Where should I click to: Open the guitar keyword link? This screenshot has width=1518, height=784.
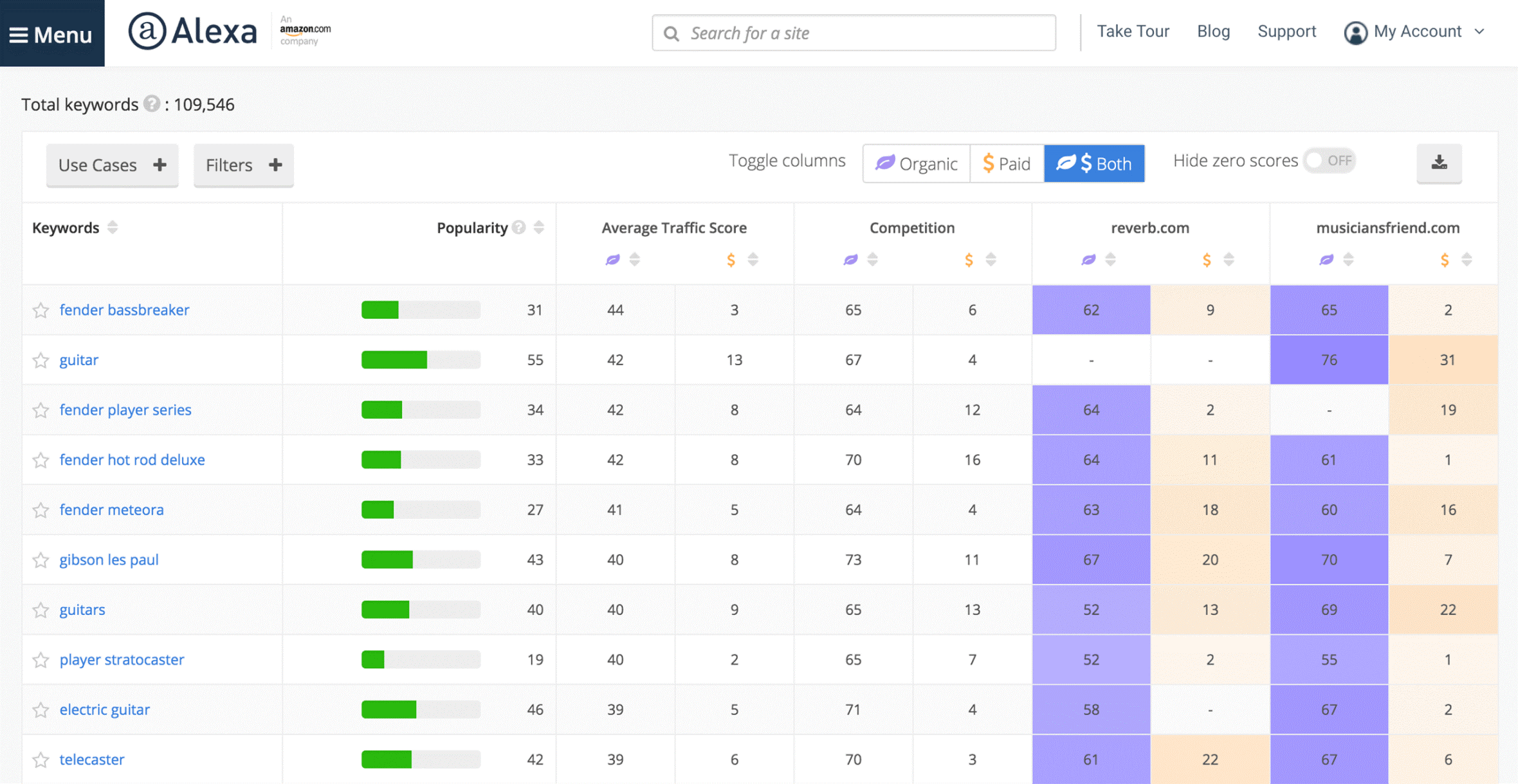(x=78, y=360)
